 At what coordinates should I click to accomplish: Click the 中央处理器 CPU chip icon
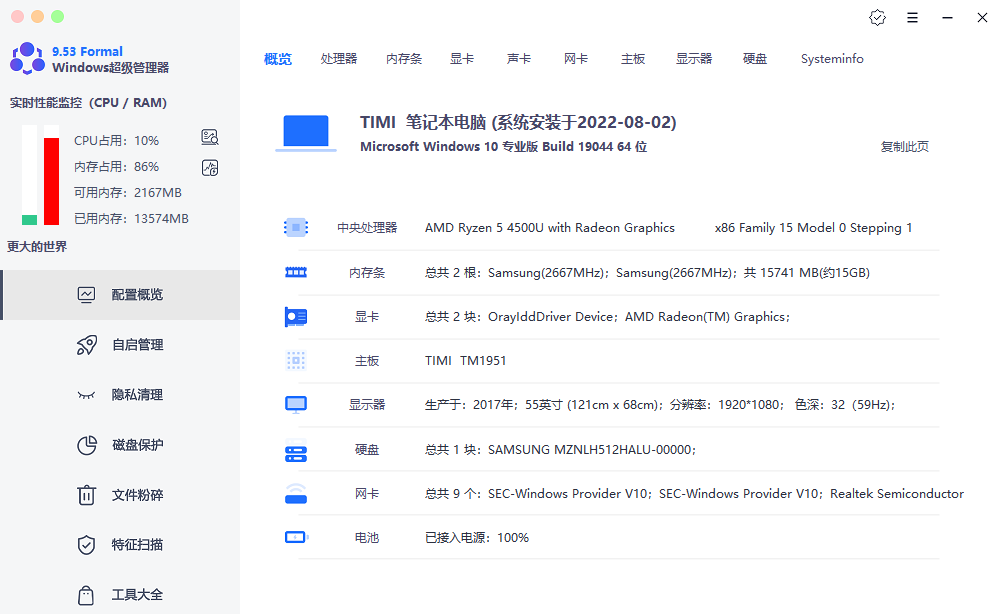pyautogui.click(x=296, y=227)
